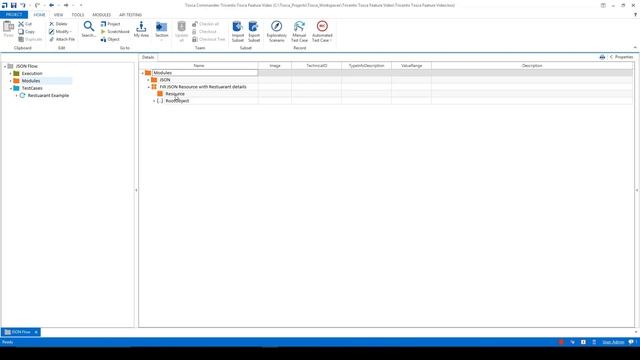Click the ribbon display options icon
This screenshot has width=640, height=360.
[603, 5]
